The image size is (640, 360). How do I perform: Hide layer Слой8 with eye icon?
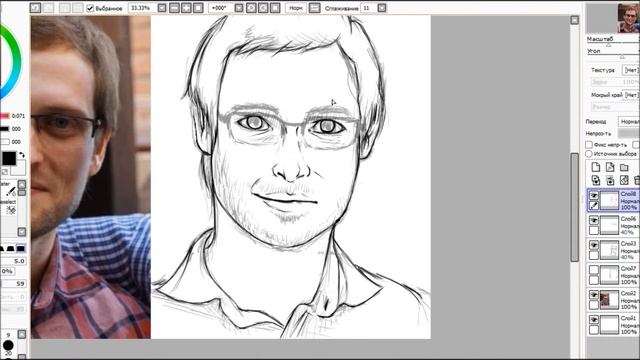click(594, 196)
